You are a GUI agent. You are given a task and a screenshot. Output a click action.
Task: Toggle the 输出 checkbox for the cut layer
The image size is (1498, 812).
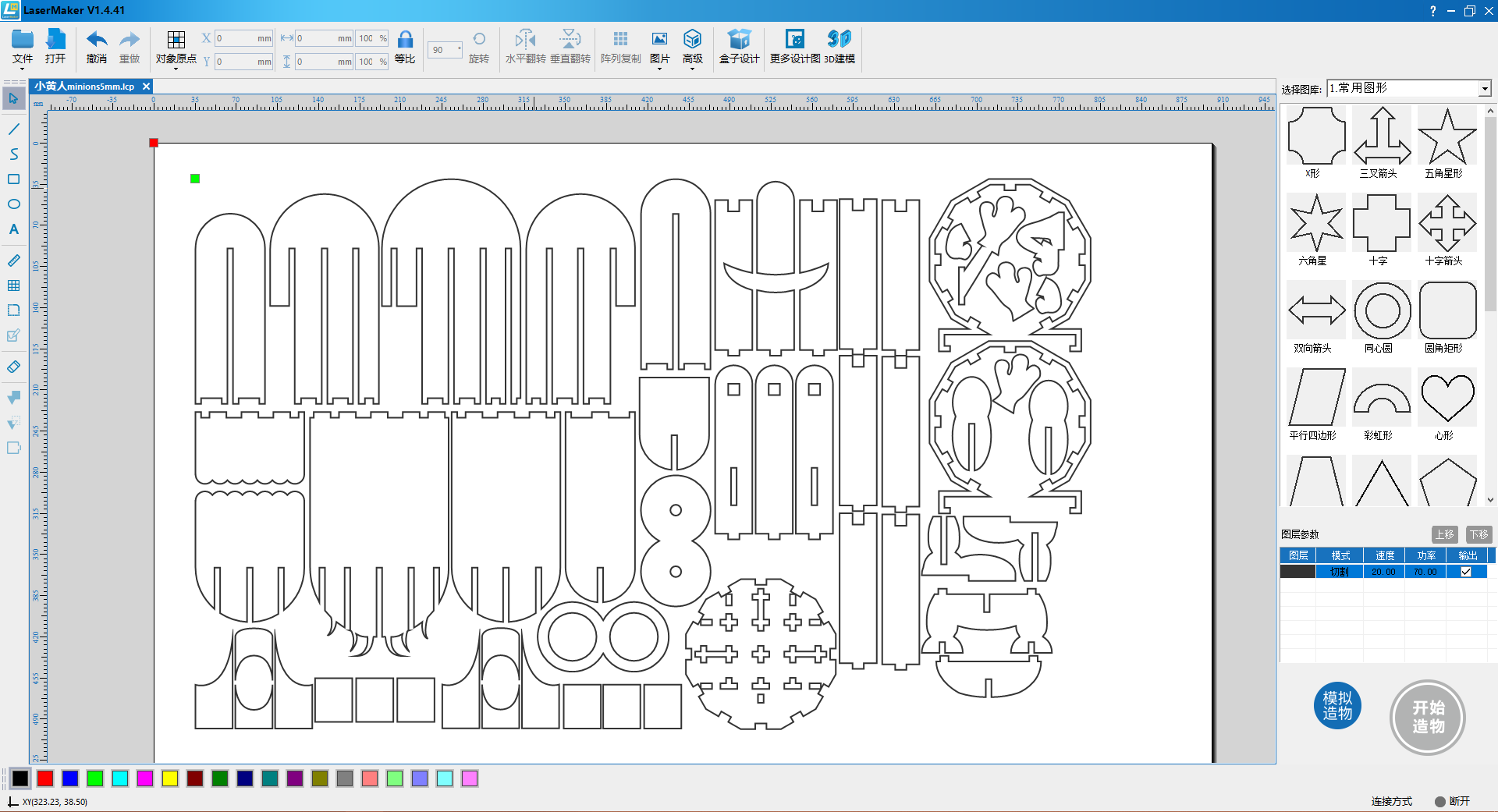(x=1467, y=571)
